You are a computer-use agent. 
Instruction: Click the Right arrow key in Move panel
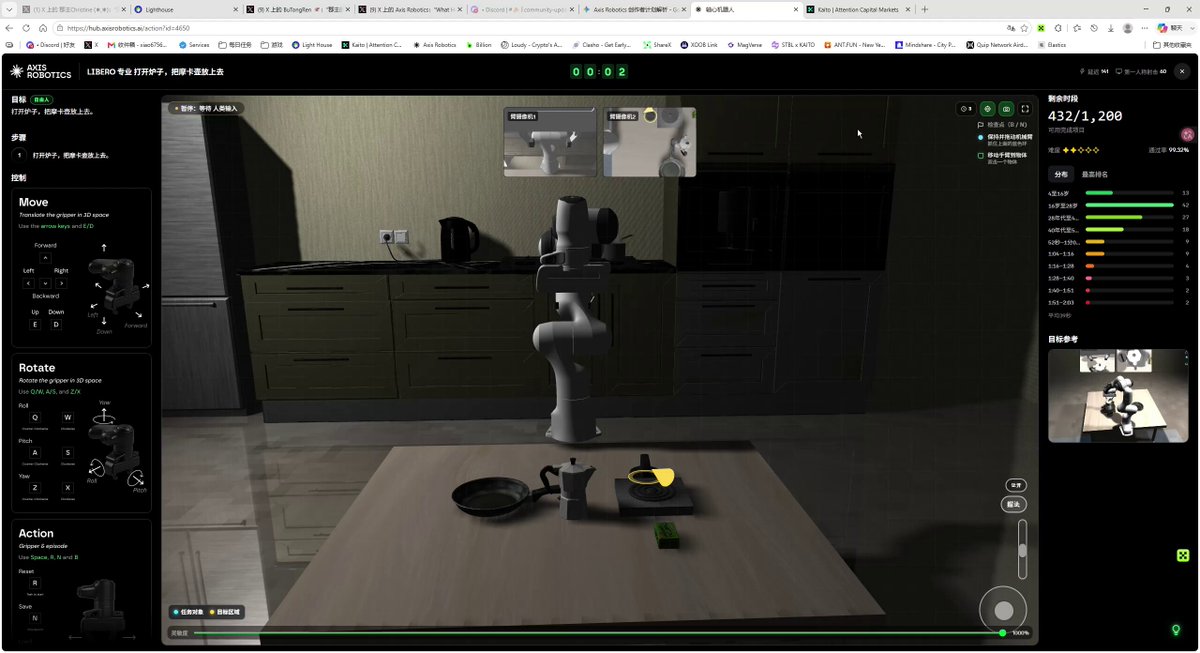(61, 283)
